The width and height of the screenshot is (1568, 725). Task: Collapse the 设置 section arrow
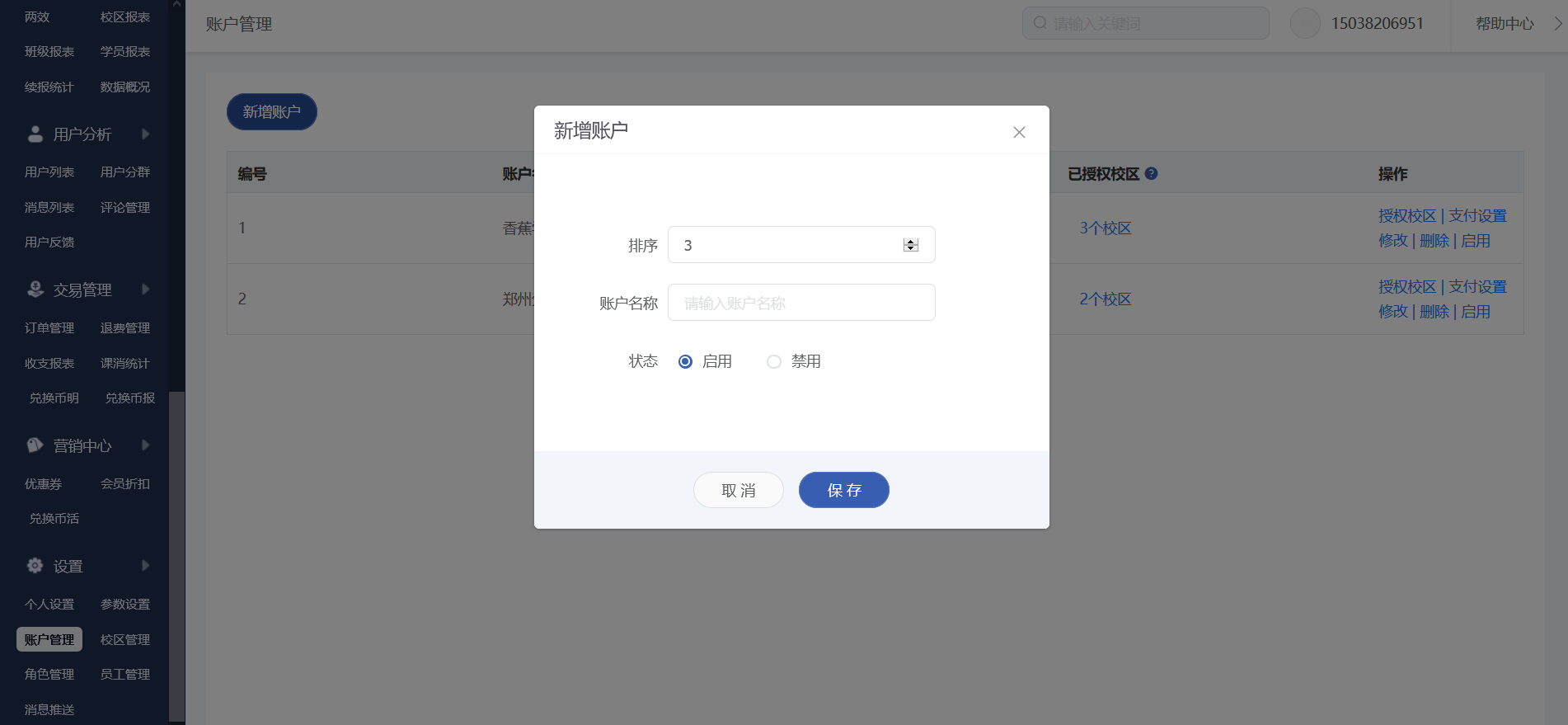(x=145, y=566)
